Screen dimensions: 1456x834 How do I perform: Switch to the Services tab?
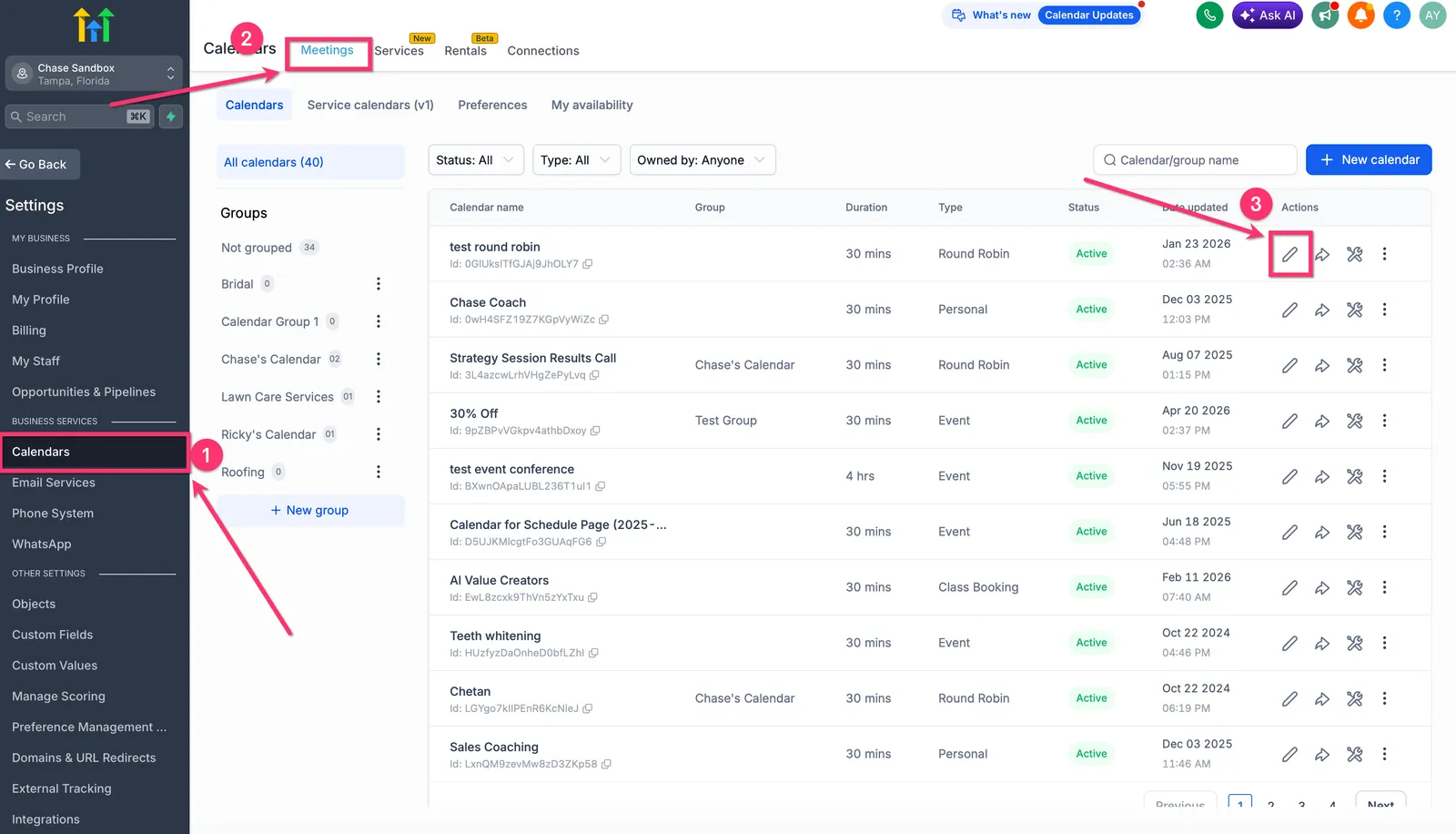pyautogui.click(x=399, y=51)
